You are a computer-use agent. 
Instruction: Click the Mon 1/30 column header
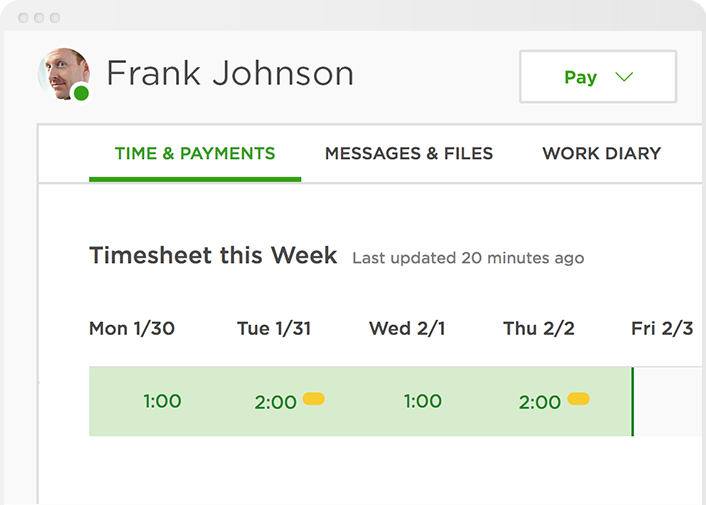point(131,328)
